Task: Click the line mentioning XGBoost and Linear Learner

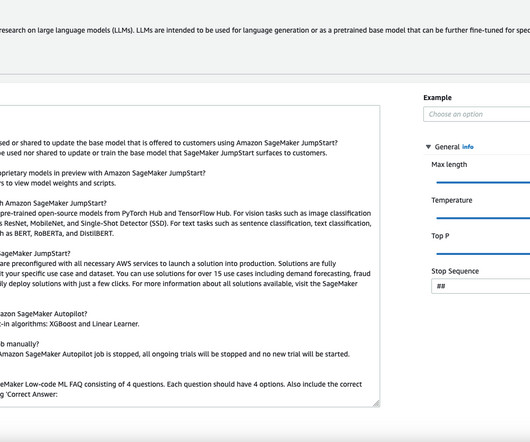Action: 70,324
